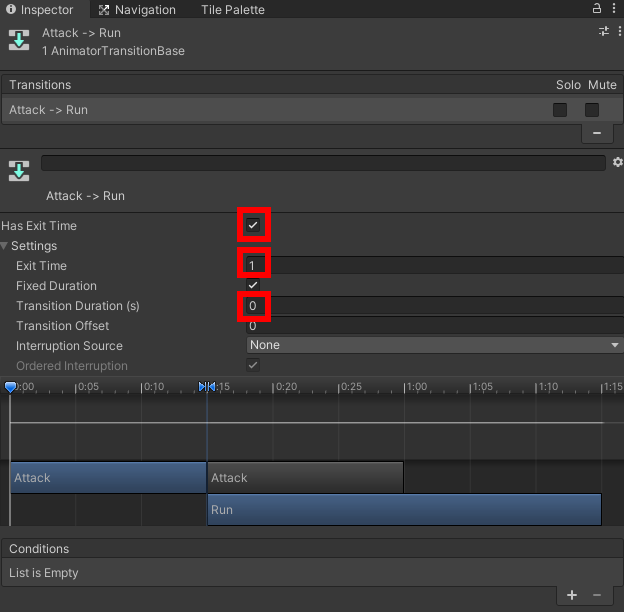624x612 pixels.
Task: Click the Transition Offset field
Action: click(435, 325)
